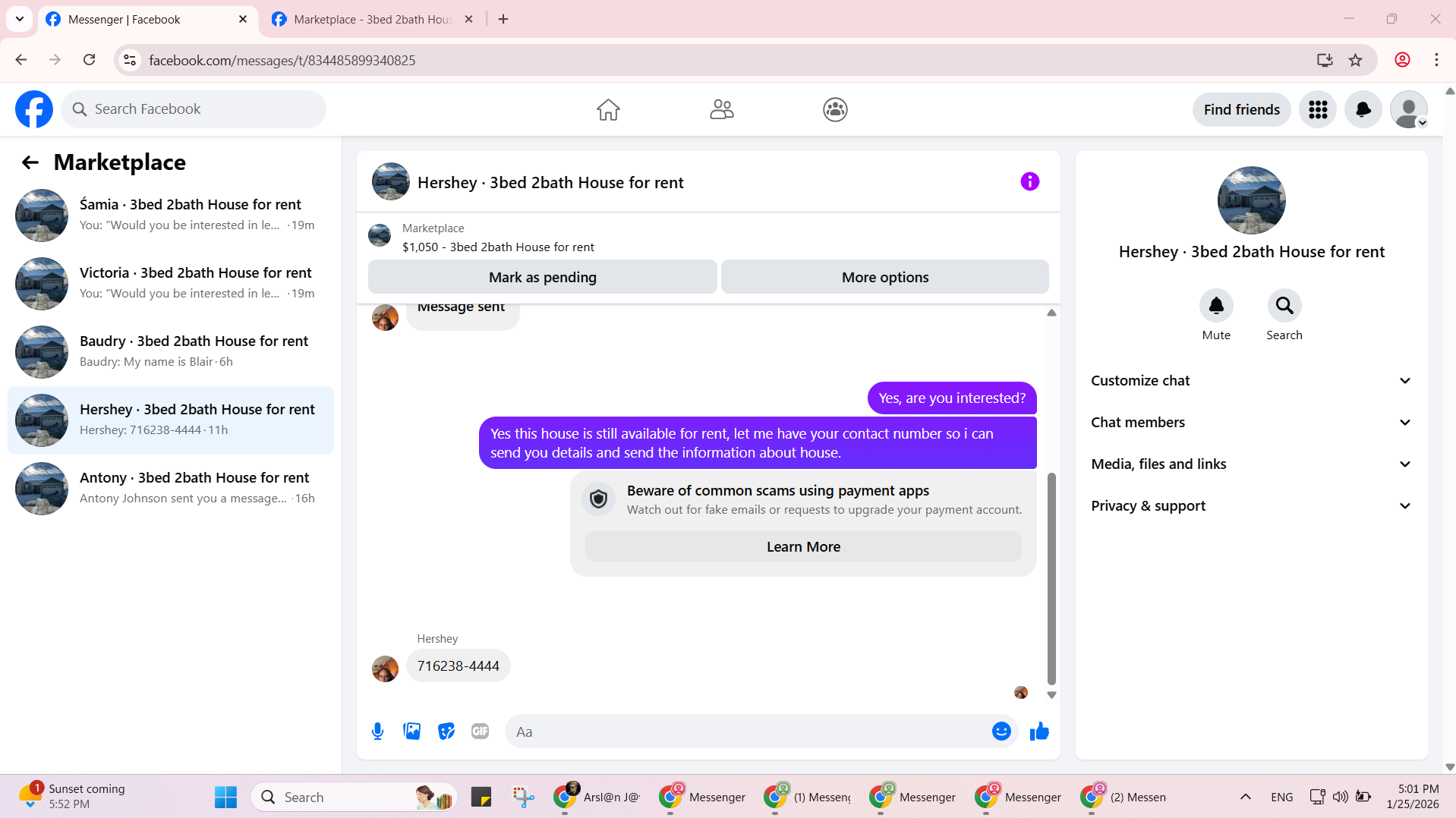View site information icon in address bar
This screenshot has height=818, width=1456.
coord(130,60)
